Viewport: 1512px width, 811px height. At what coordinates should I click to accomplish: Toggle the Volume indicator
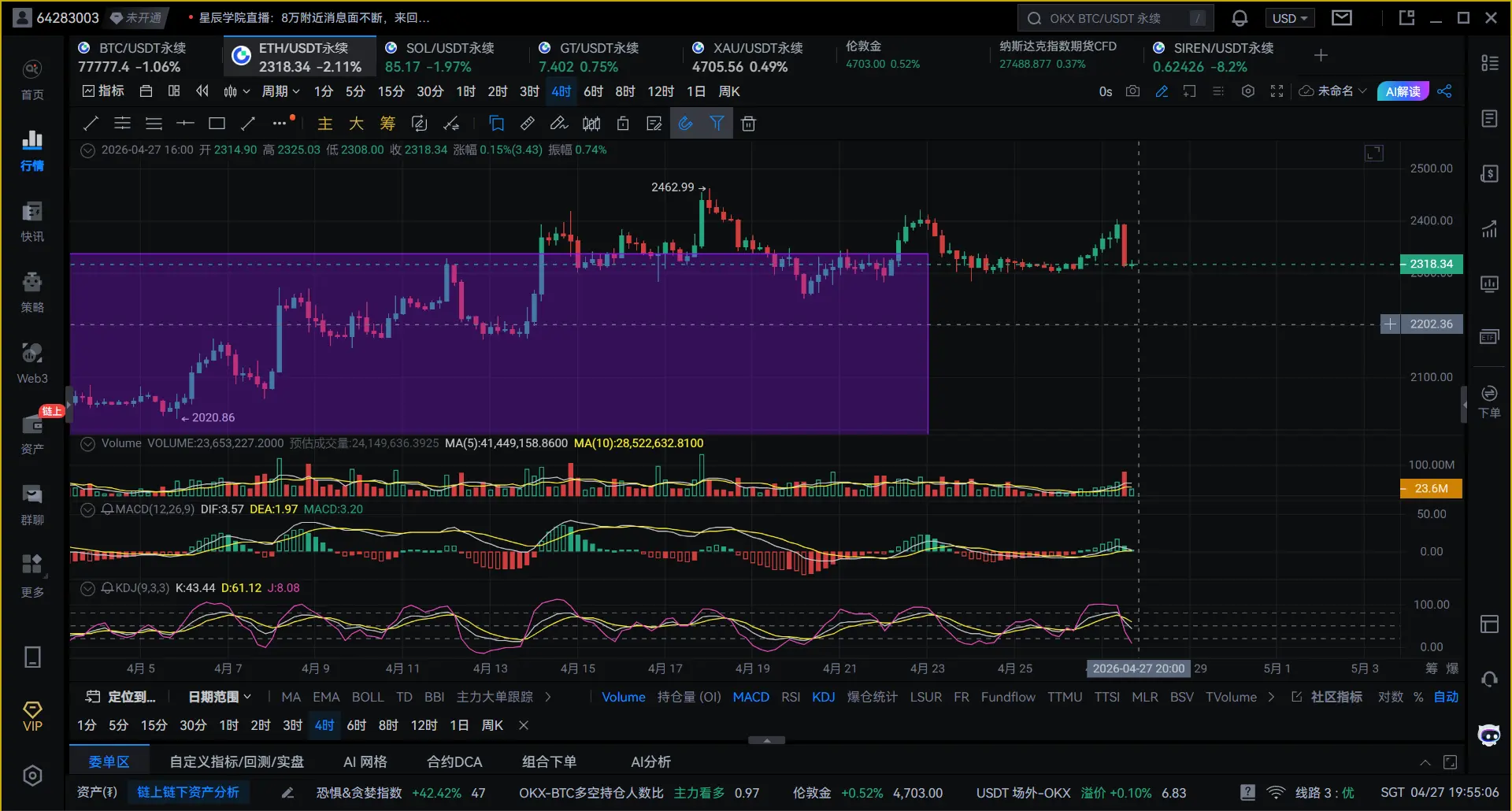click(623, 697)
